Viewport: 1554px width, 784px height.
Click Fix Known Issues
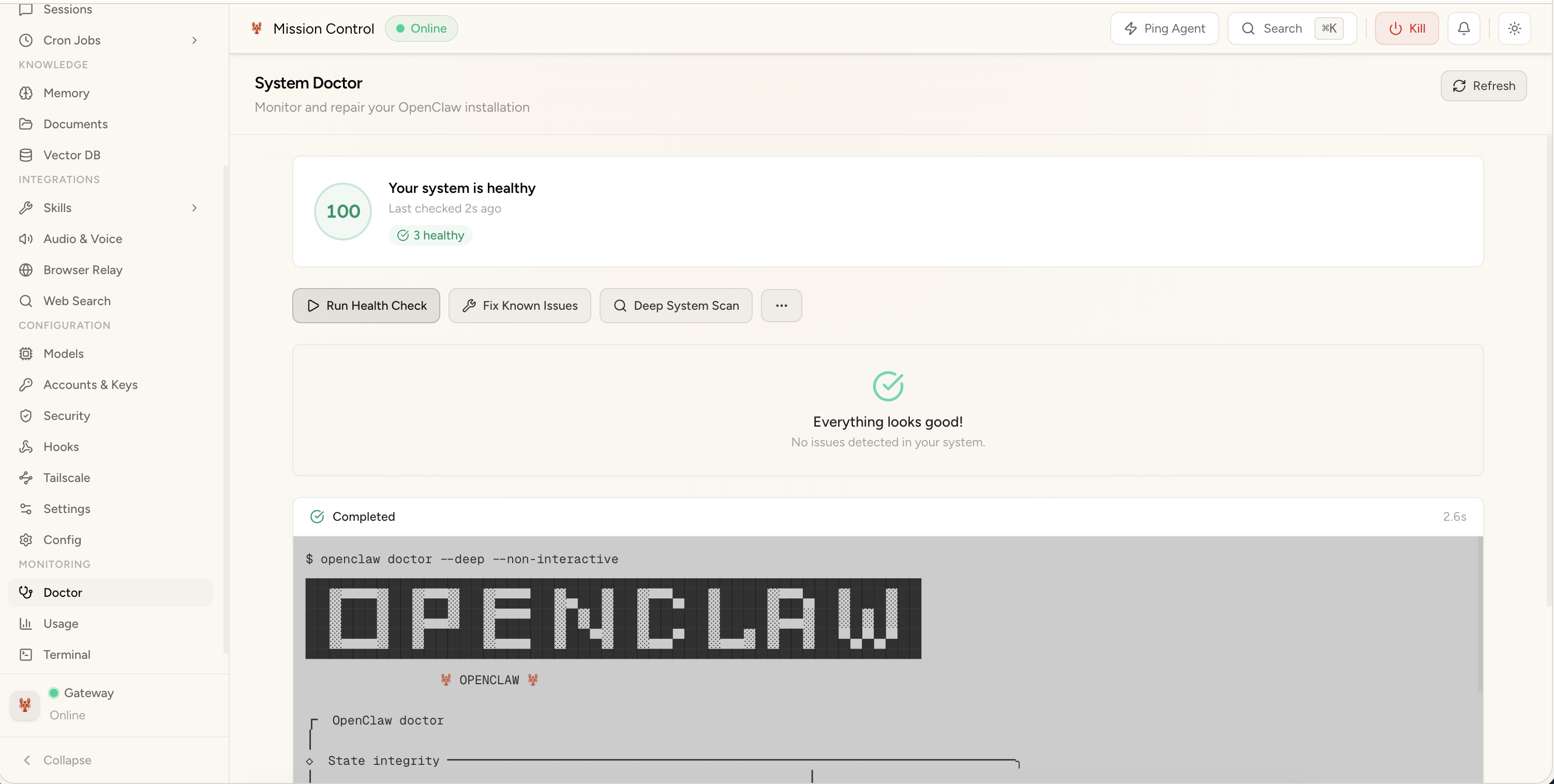coord(519,305)
